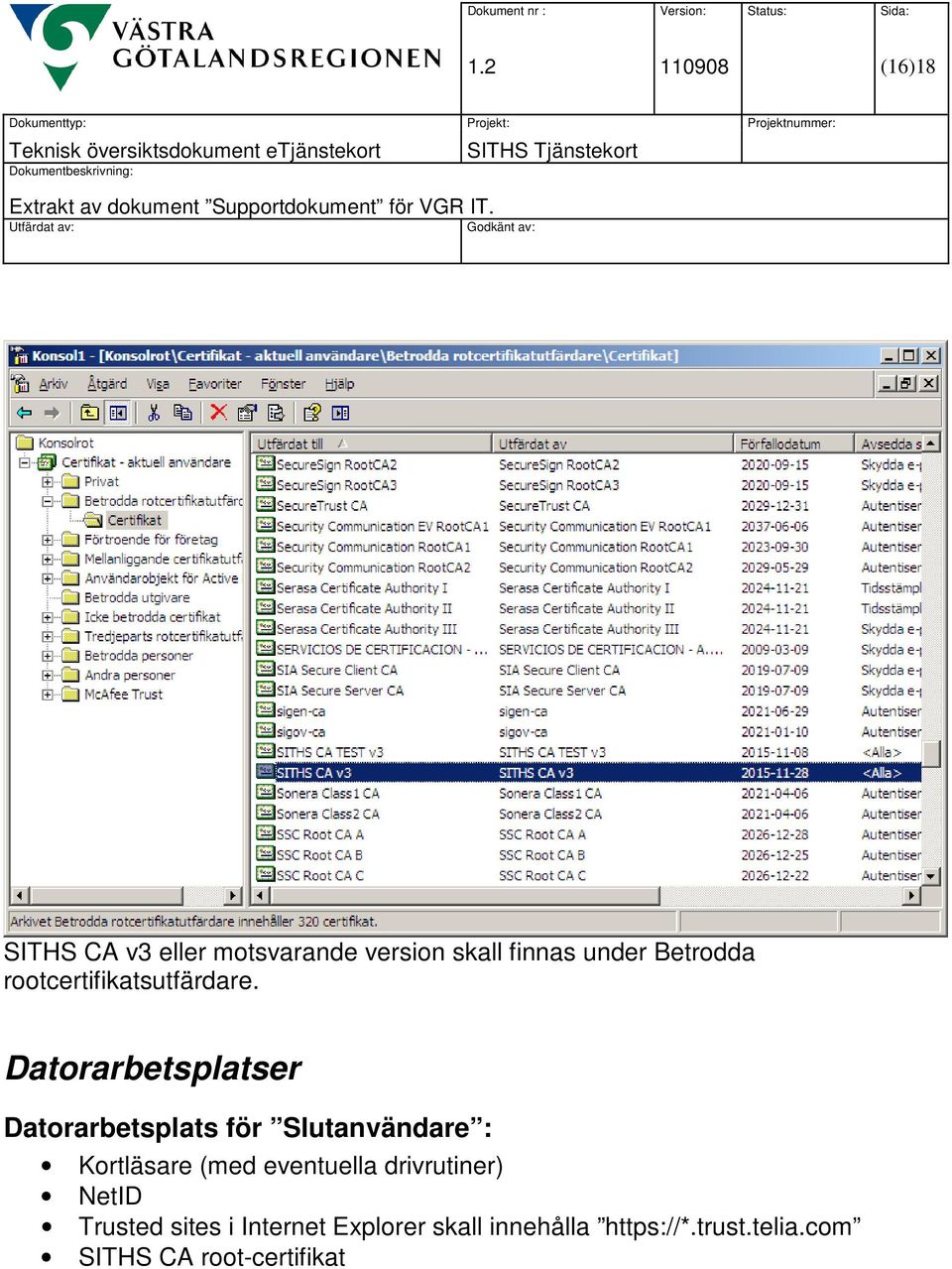Click the Help question mark icon
The height and width of the screenshot is (1269, 952).
311,412
